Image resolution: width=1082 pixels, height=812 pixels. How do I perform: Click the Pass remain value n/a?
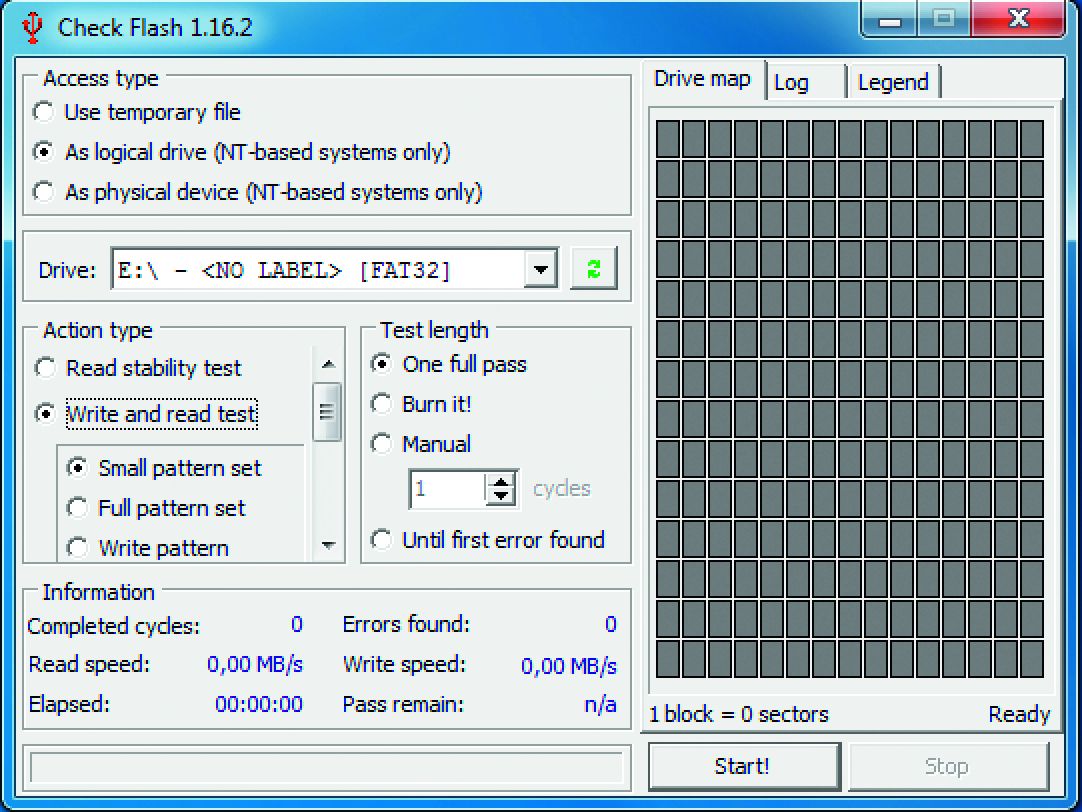(600, 704)
